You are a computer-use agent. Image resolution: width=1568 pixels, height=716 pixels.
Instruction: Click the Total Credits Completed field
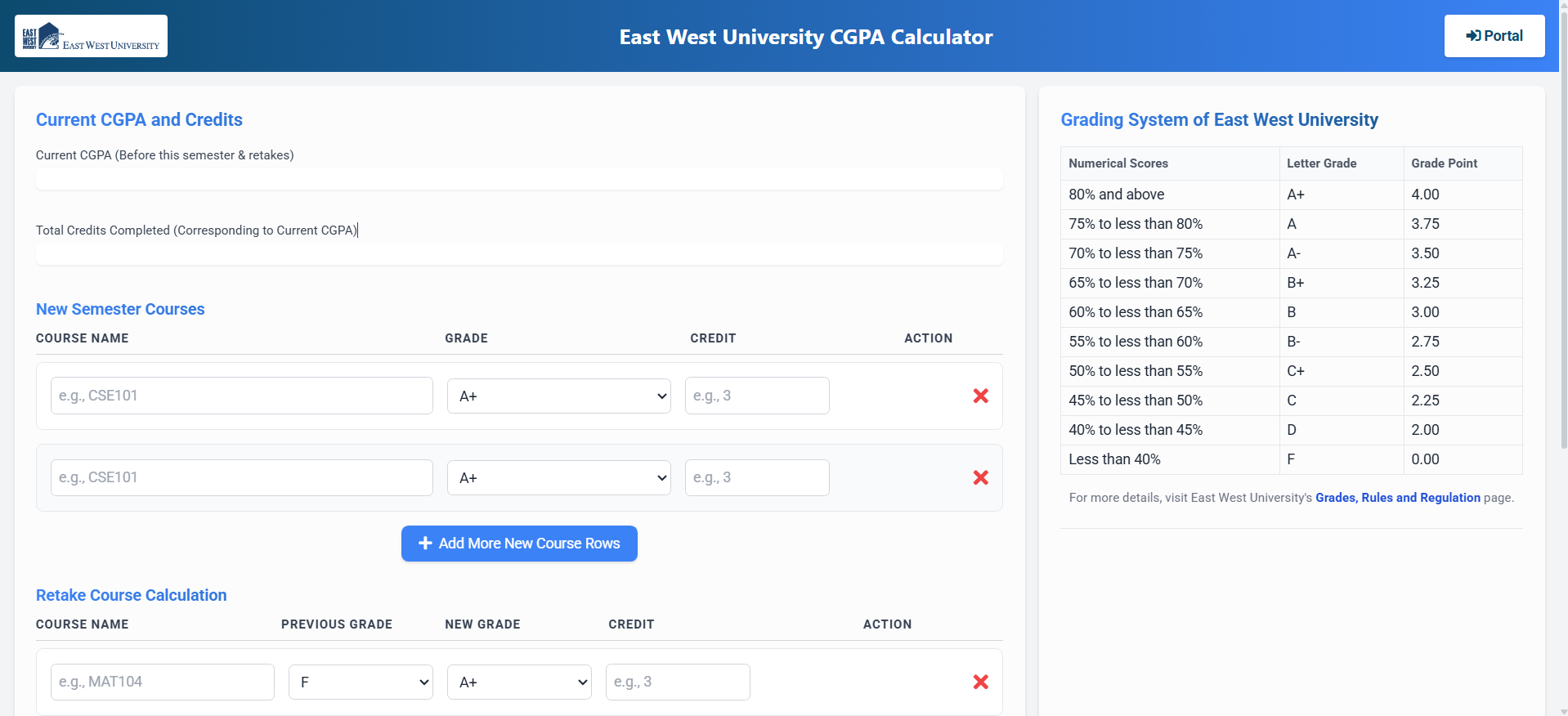[519, 254]
